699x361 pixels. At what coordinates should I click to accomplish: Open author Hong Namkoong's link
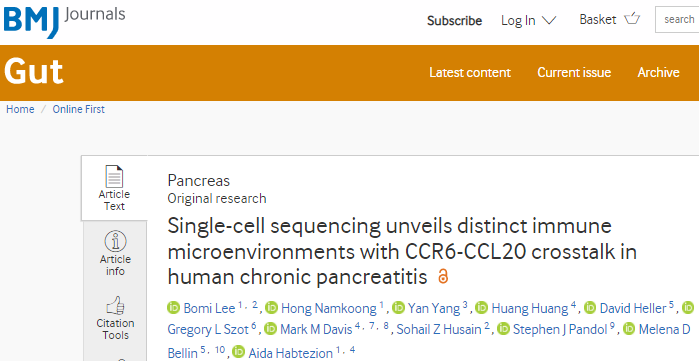click(x=329, y=308)
